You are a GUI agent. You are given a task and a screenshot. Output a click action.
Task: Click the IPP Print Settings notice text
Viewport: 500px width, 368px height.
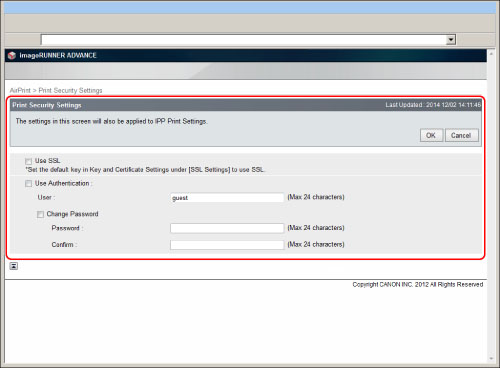coord(111,121)
